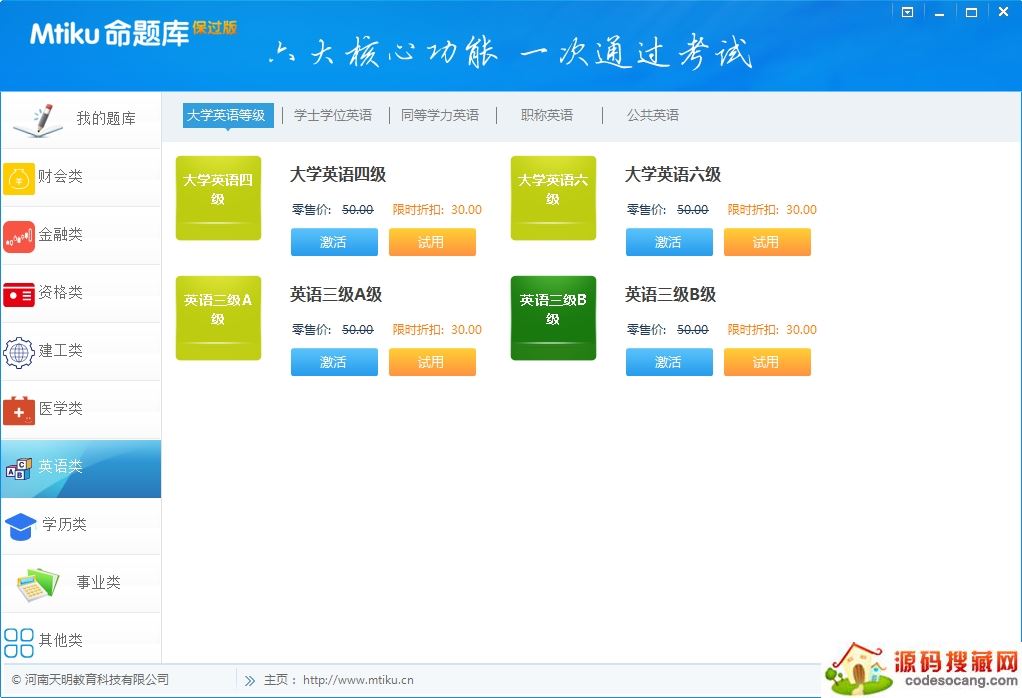Click 试用 for 大学英语六级
1022x698 pixels.
tap(766, 242)
